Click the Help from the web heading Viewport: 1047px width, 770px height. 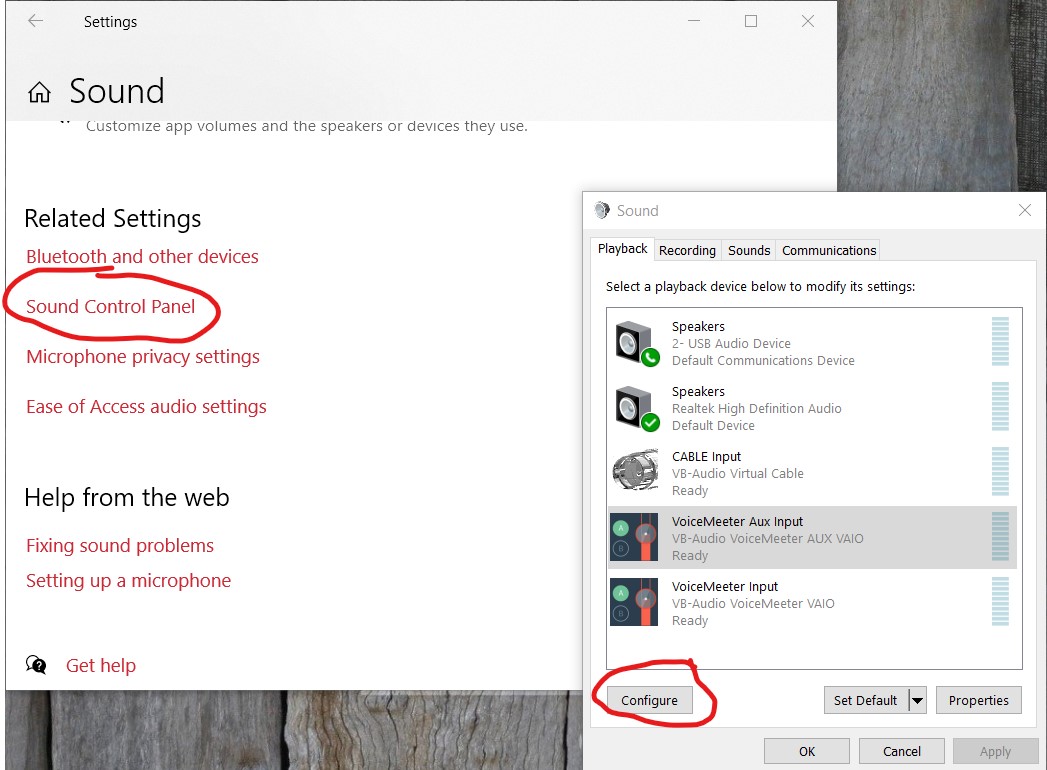127,498
